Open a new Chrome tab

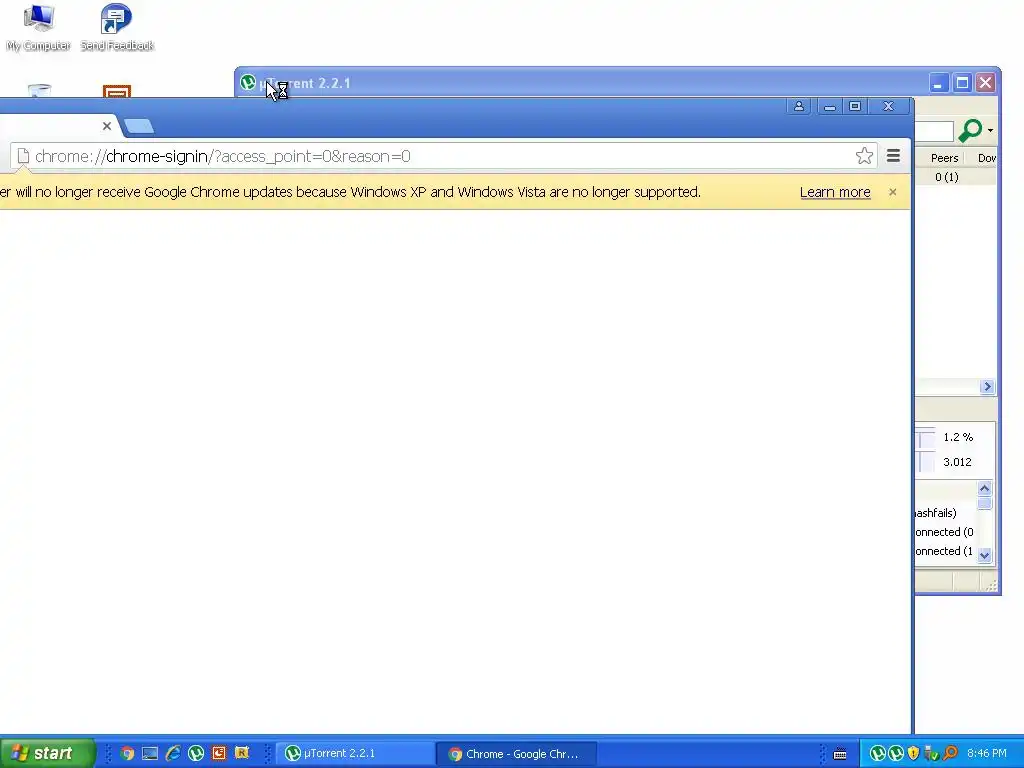click(x=138, y=126)
